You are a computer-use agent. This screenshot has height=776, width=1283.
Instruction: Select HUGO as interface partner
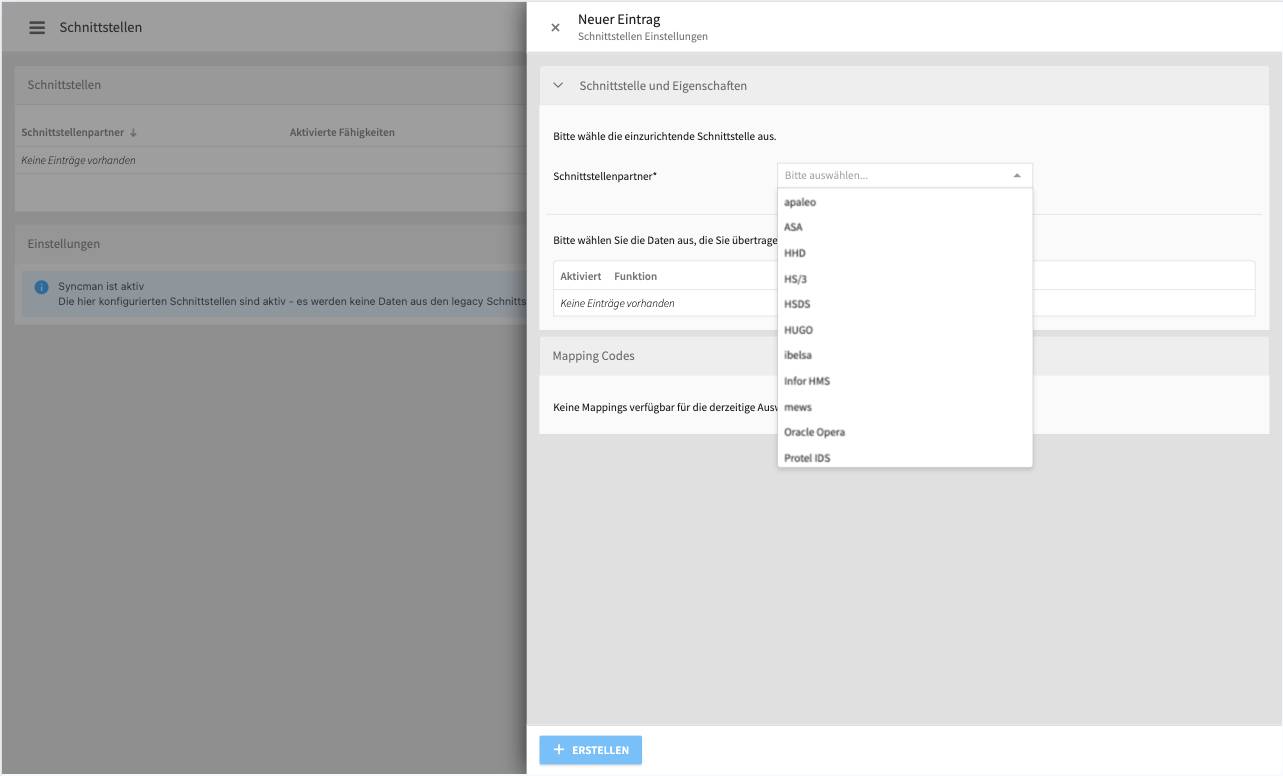905,330
